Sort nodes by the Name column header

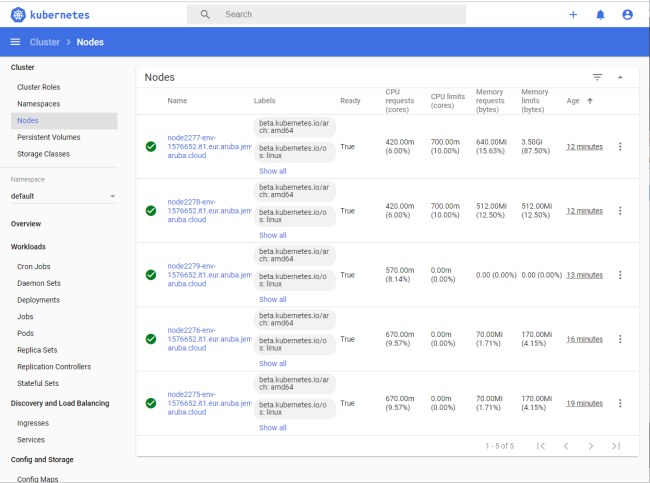click(x=177, y=101)
